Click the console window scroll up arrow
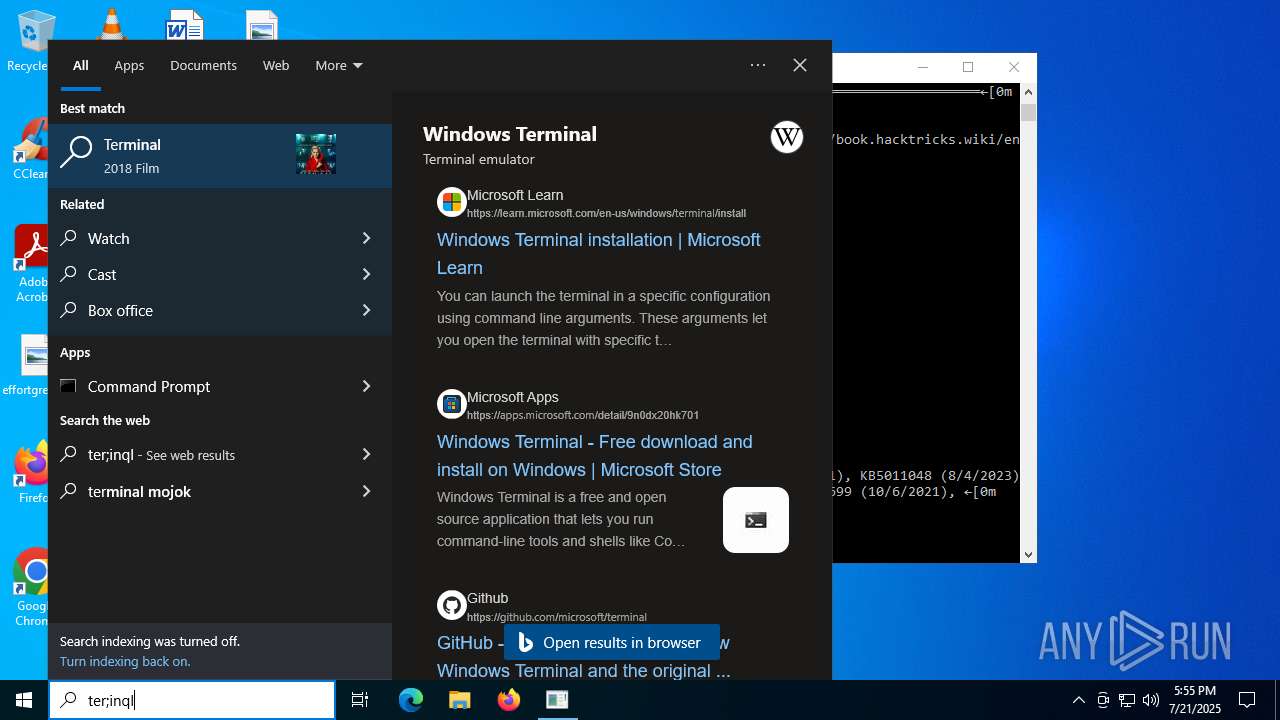Screen dimensions: 1280x720 (x=1028, y=92)
